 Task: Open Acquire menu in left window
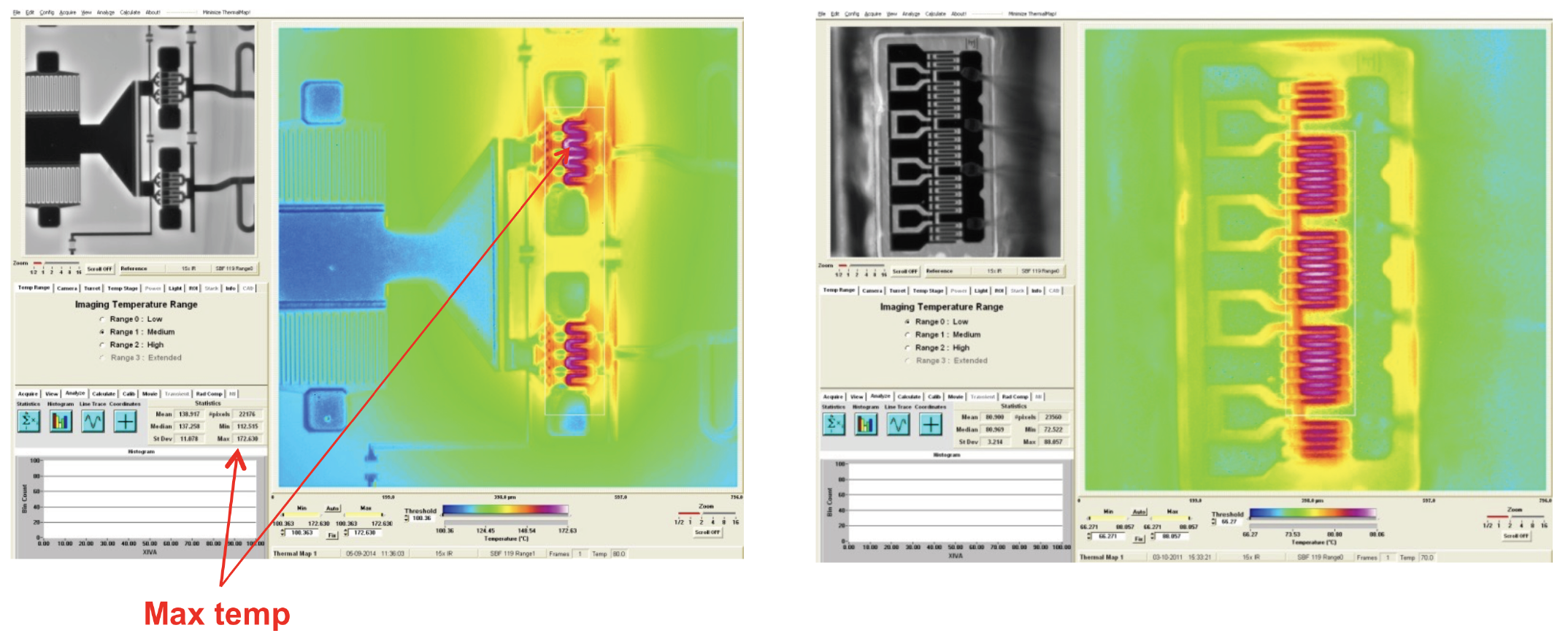coord(68,12)
